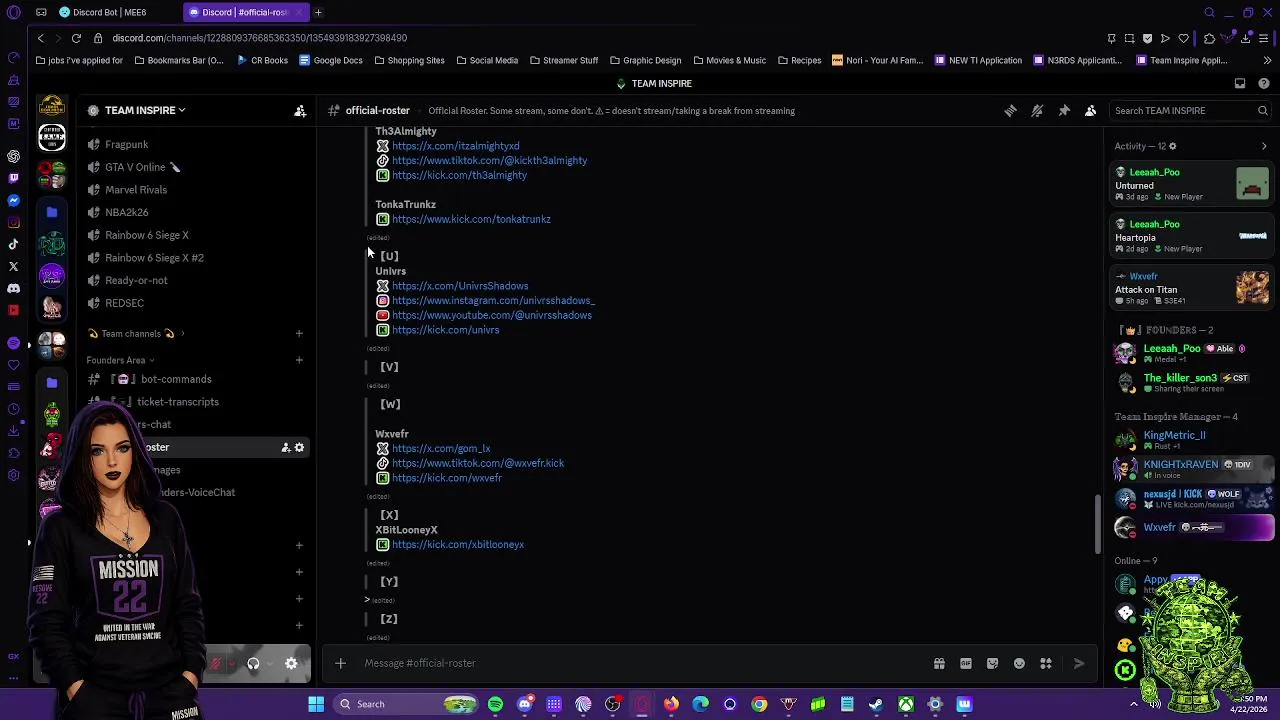Select member Leeaah_Poo under Founders
This screenshot has width=1280, height=720.
(1193, 353)
